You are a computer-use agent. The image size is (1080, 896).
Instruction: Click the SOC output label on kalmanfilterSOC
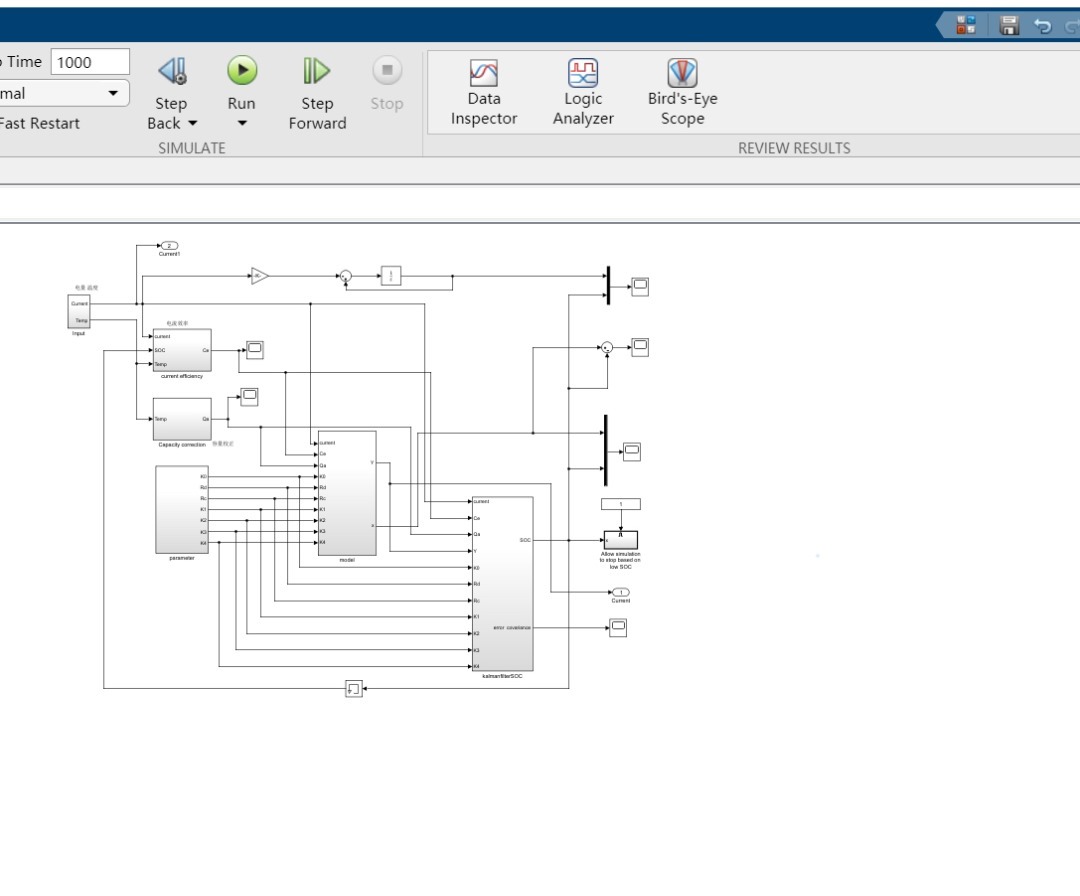pyautogui.click(x=525, y=540)
